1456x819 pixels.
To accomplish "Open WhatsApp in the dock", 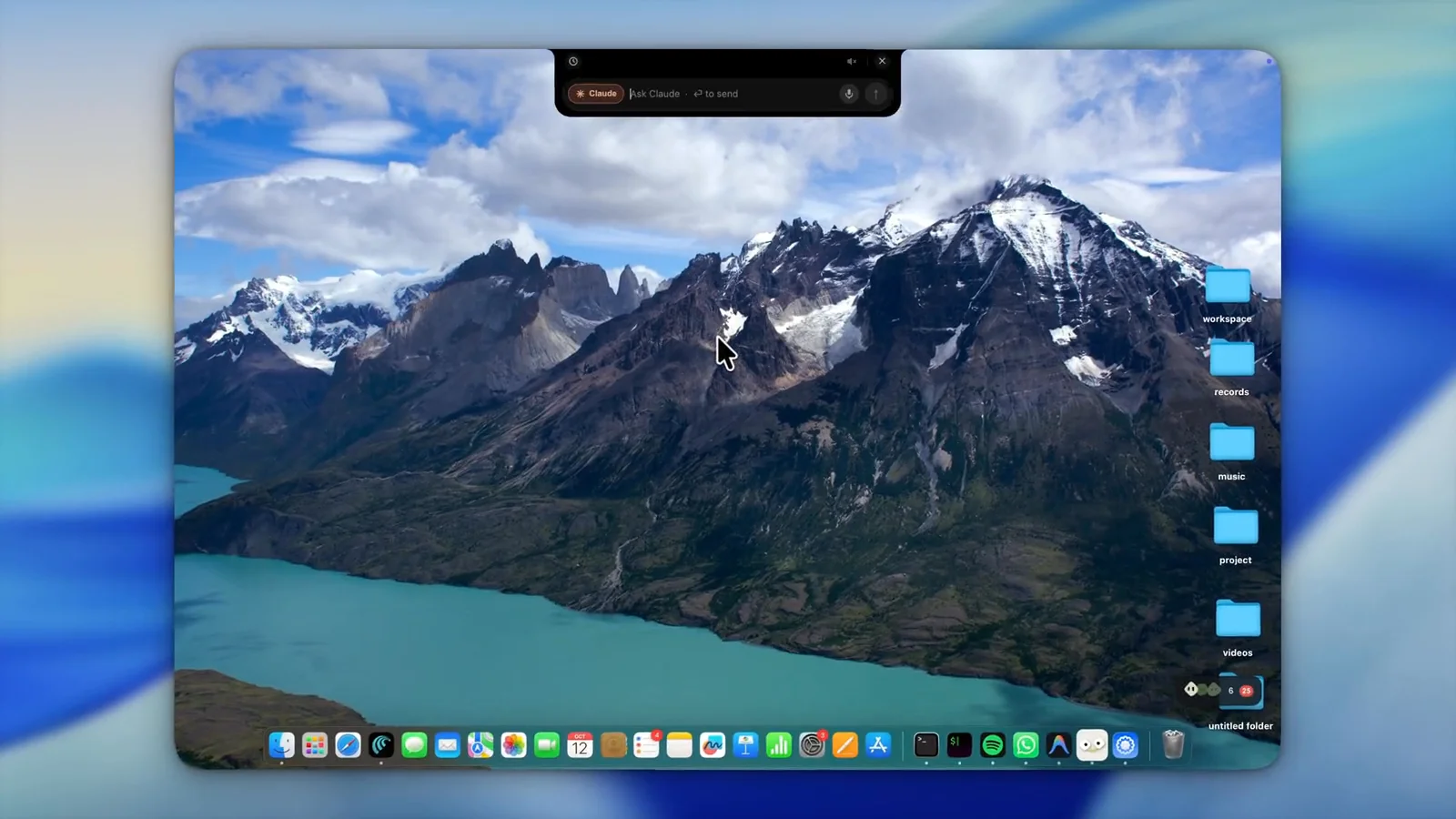I will click(1026, 745).
